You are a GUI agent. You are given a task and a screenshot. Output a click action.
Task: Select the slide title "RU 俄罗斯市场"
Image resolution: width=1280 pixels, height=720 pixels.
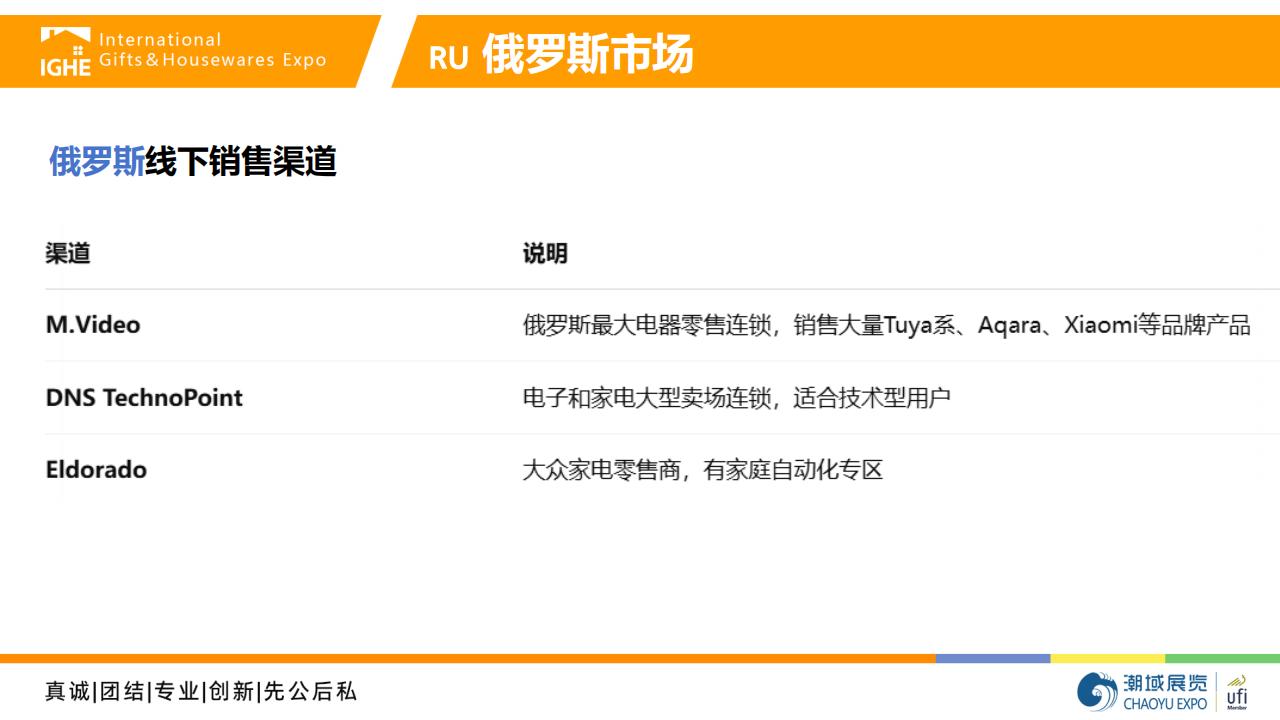[560, 55]
